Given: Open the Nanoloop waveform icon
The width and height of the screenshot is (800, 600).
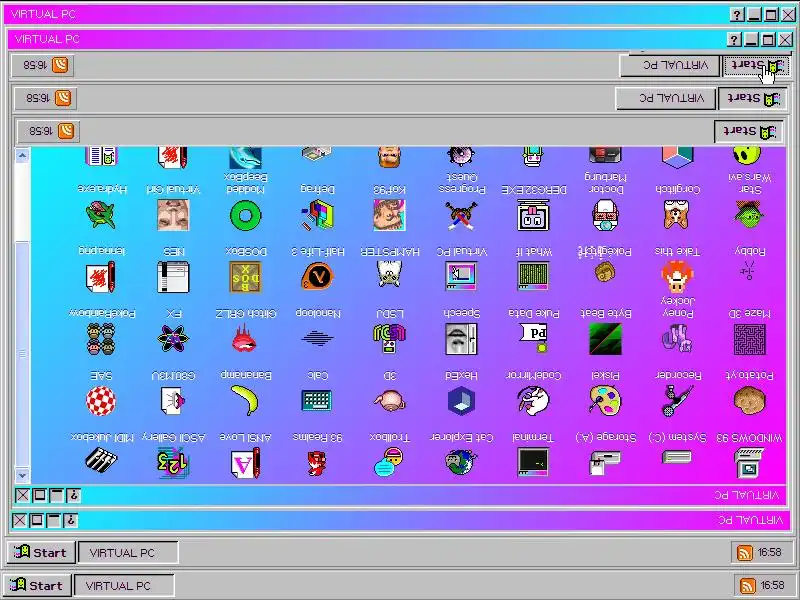Looking at the screenshot, I should (317, 338).
